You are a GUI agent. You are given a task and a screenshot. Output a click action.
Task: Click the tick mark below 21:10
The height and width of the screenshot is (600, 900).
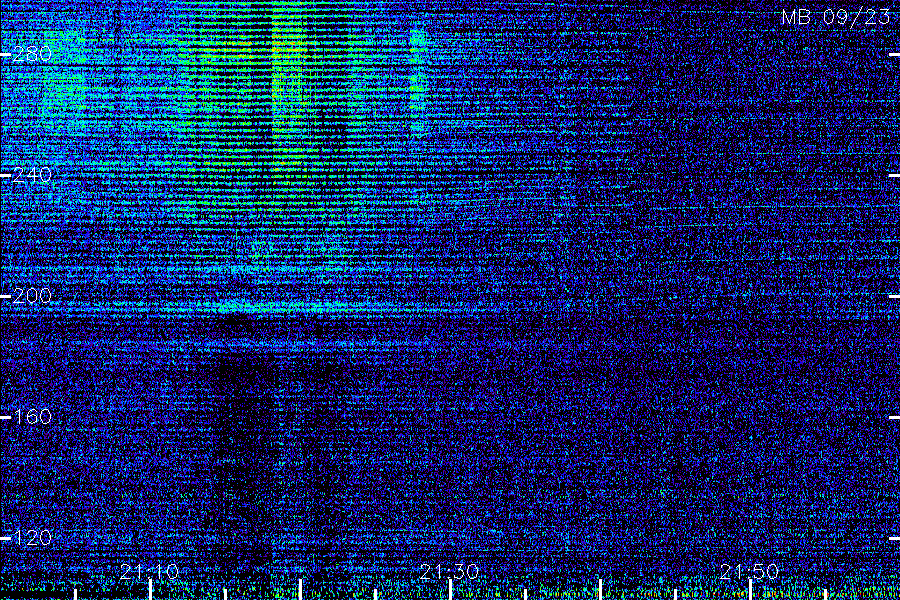tap(150, 590)
